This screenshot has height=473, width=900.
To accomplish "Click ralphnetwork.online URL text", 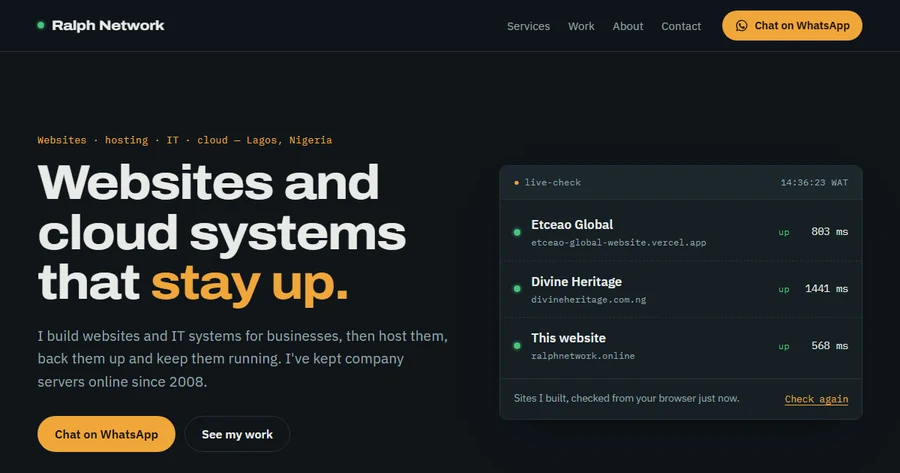I will click(583, 356).
